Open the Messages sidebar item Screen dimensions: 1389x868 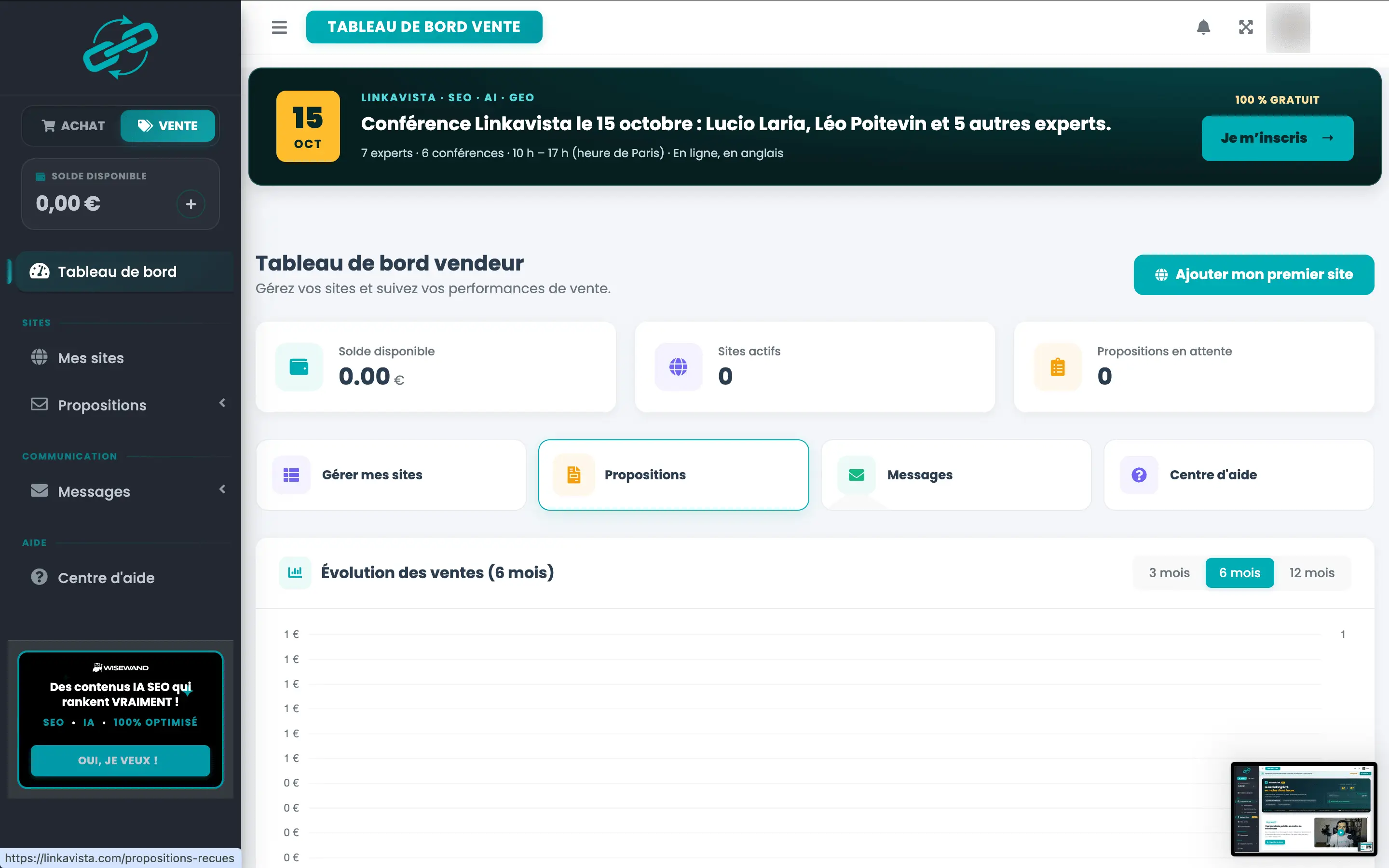click(122, 491)
